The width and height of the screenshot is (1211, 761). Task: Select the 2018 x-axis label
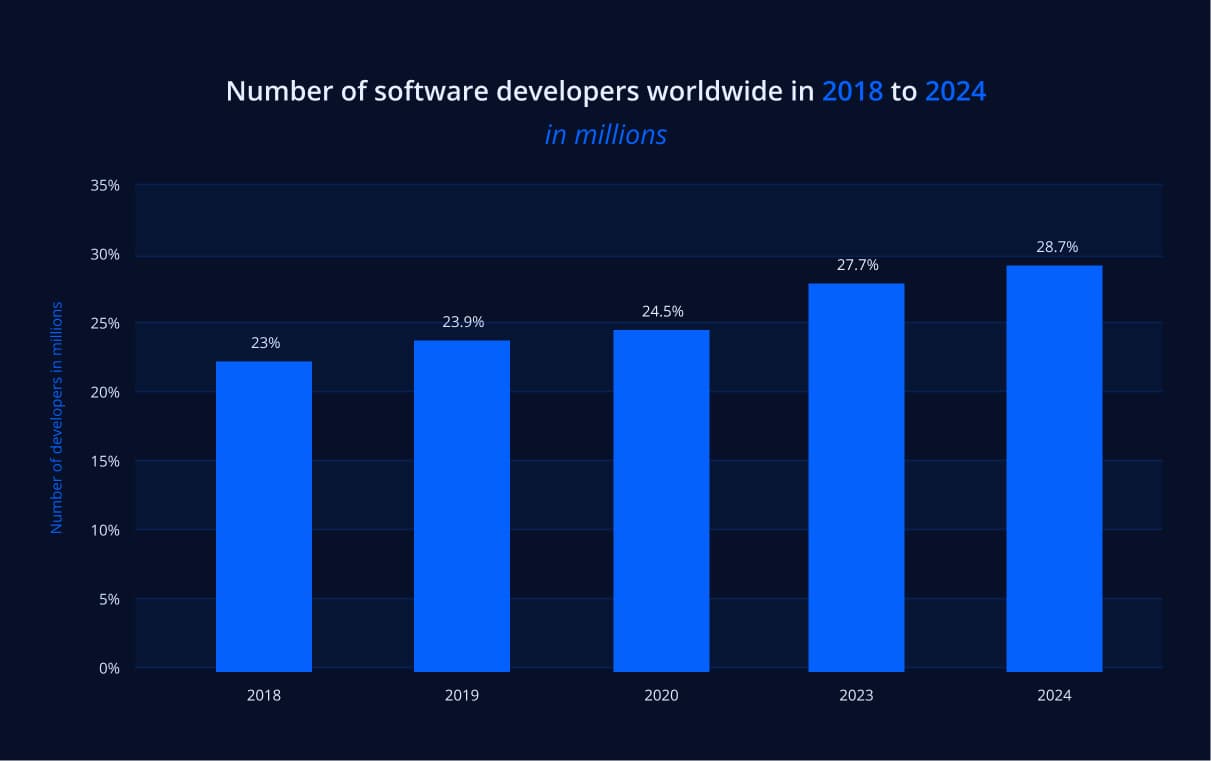[x=263, y=695]
